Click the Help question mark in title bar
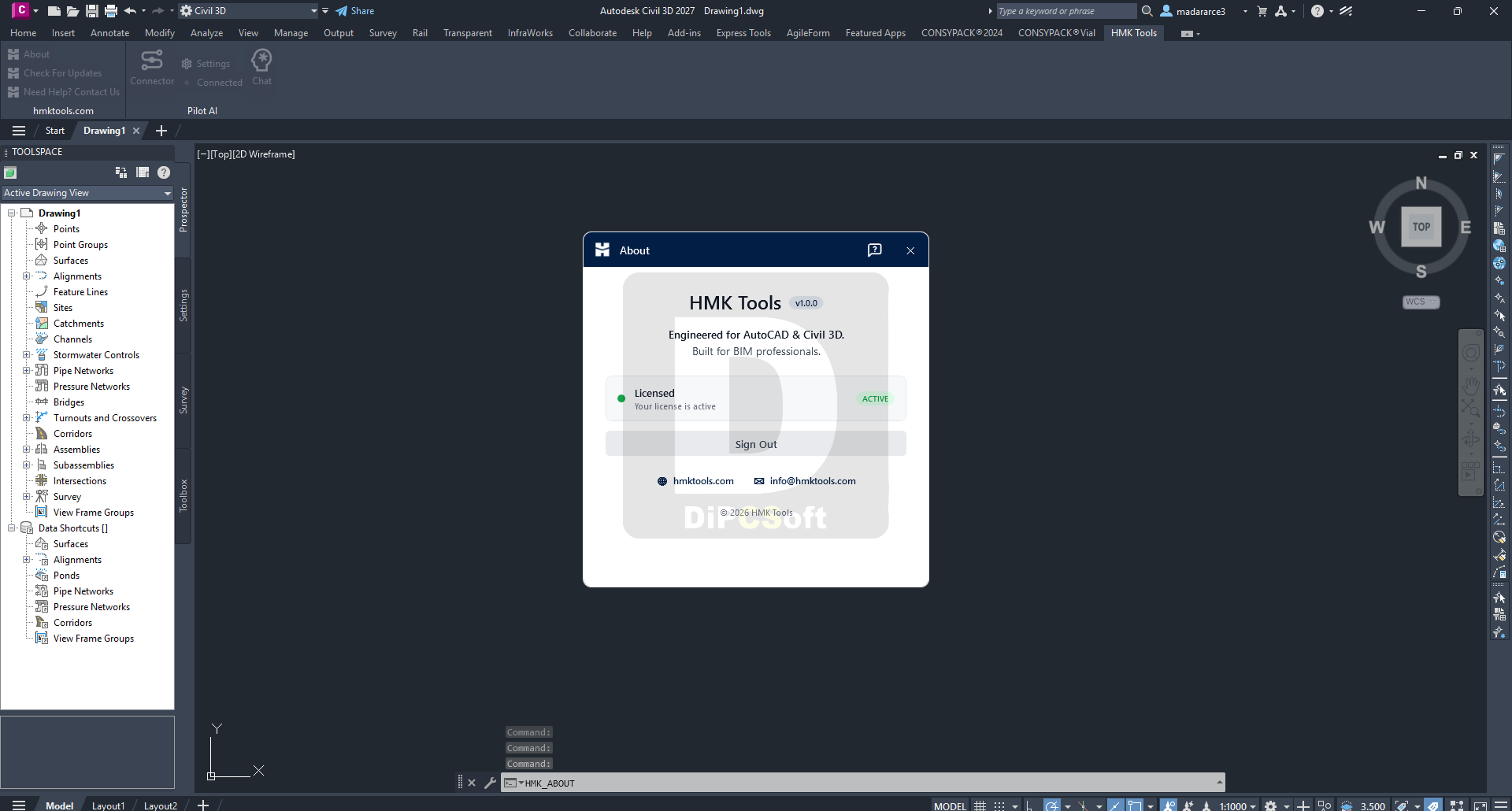The image size is (1512, 811). pos(1317,11)
